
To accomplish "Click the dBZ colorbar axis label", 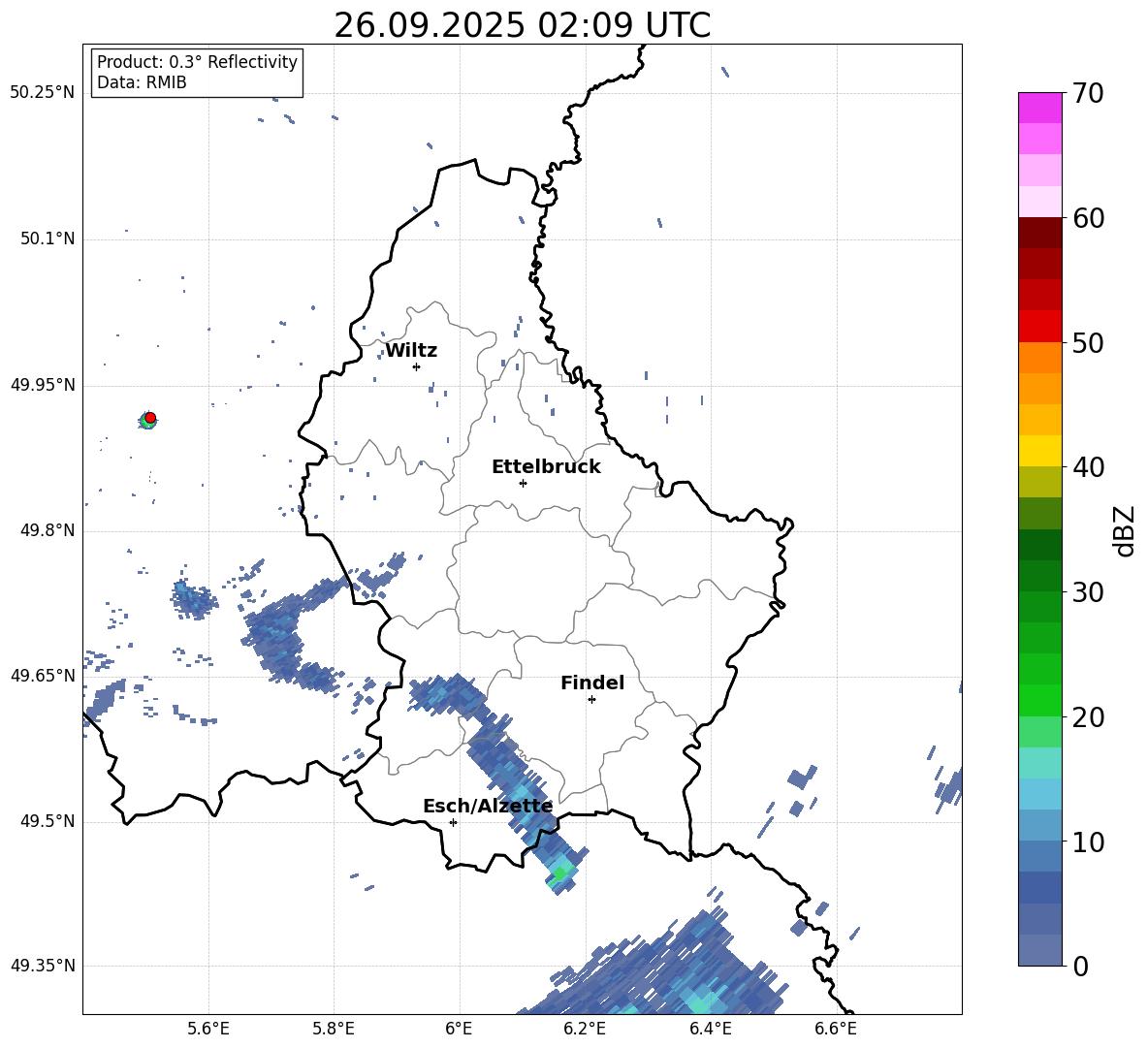I will pyautogui.click(x=1126, y=530).
